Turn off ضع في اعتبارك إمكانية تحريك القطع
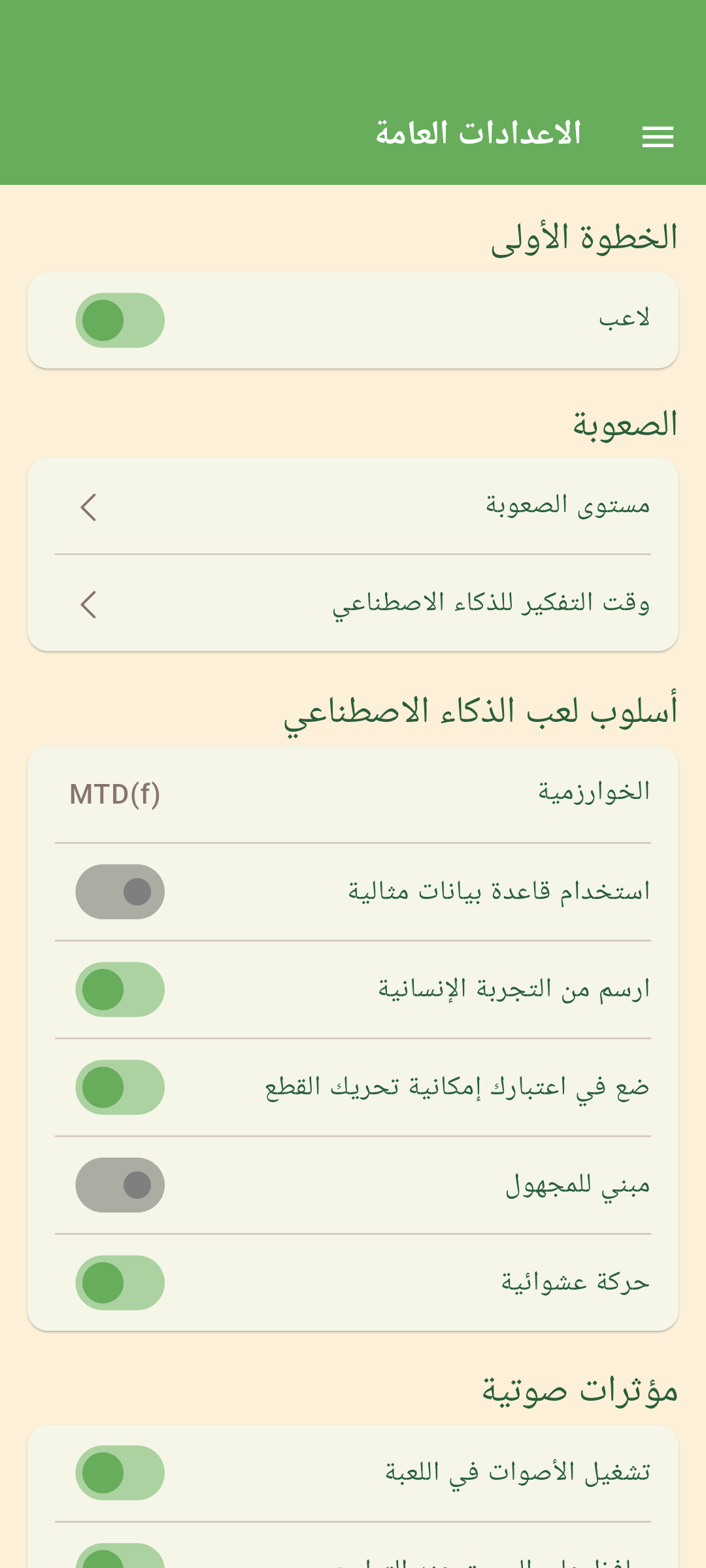Viewport: 706px width, 1568px height. tap(120, 1087)
